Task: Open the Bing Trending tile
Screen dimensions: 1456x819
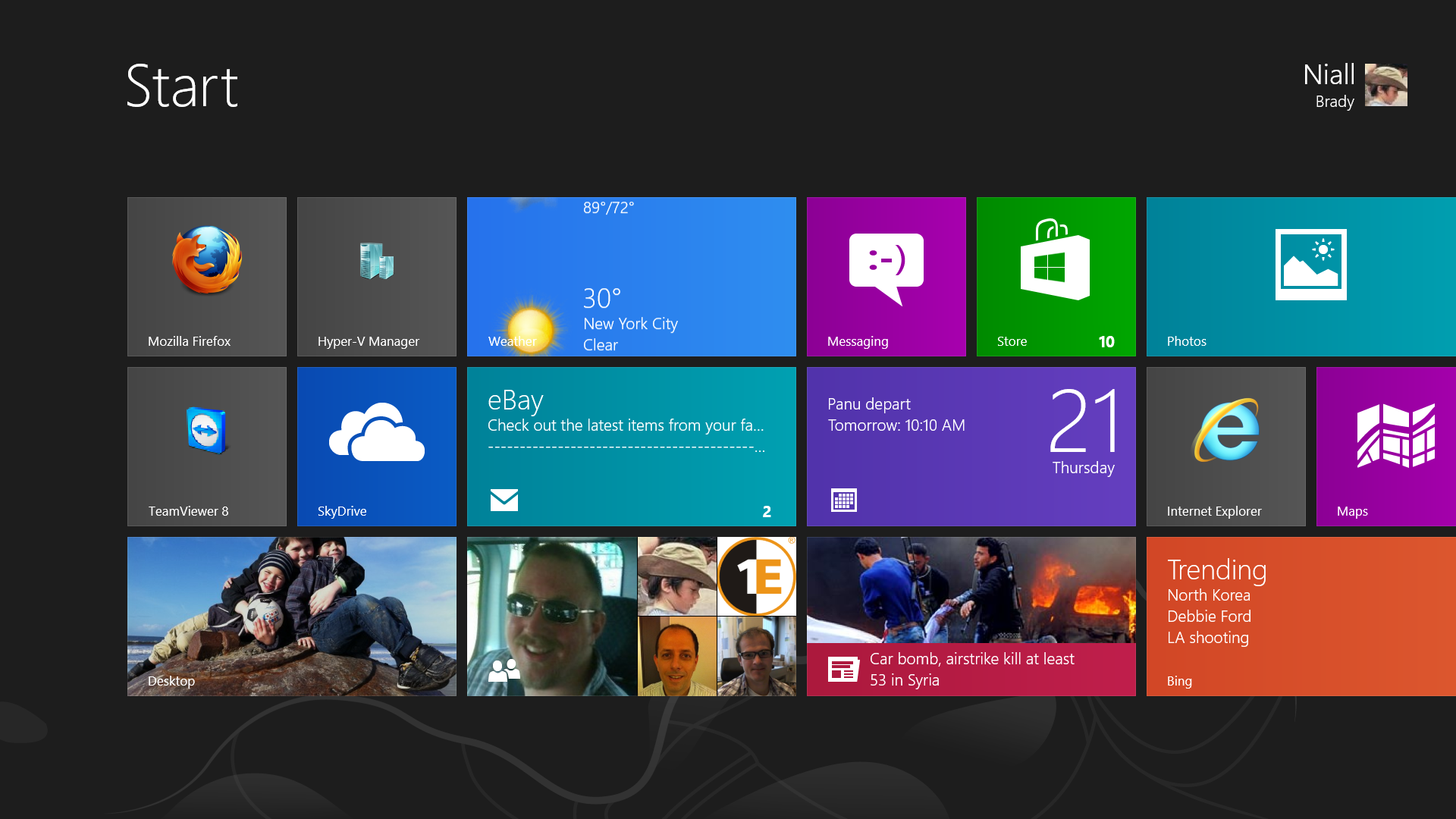Action: coord(1301,617)
